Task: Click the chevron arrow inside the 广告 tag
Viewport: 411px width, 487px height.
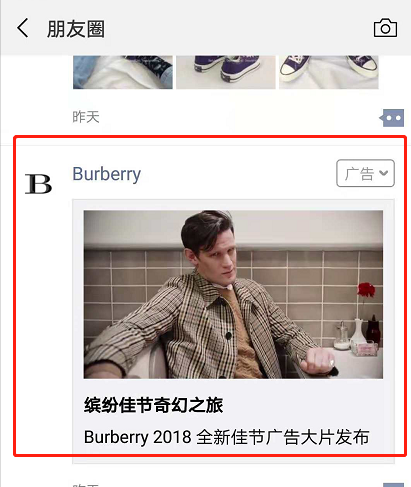Action: pyautogui.click(x=384, y=173)
